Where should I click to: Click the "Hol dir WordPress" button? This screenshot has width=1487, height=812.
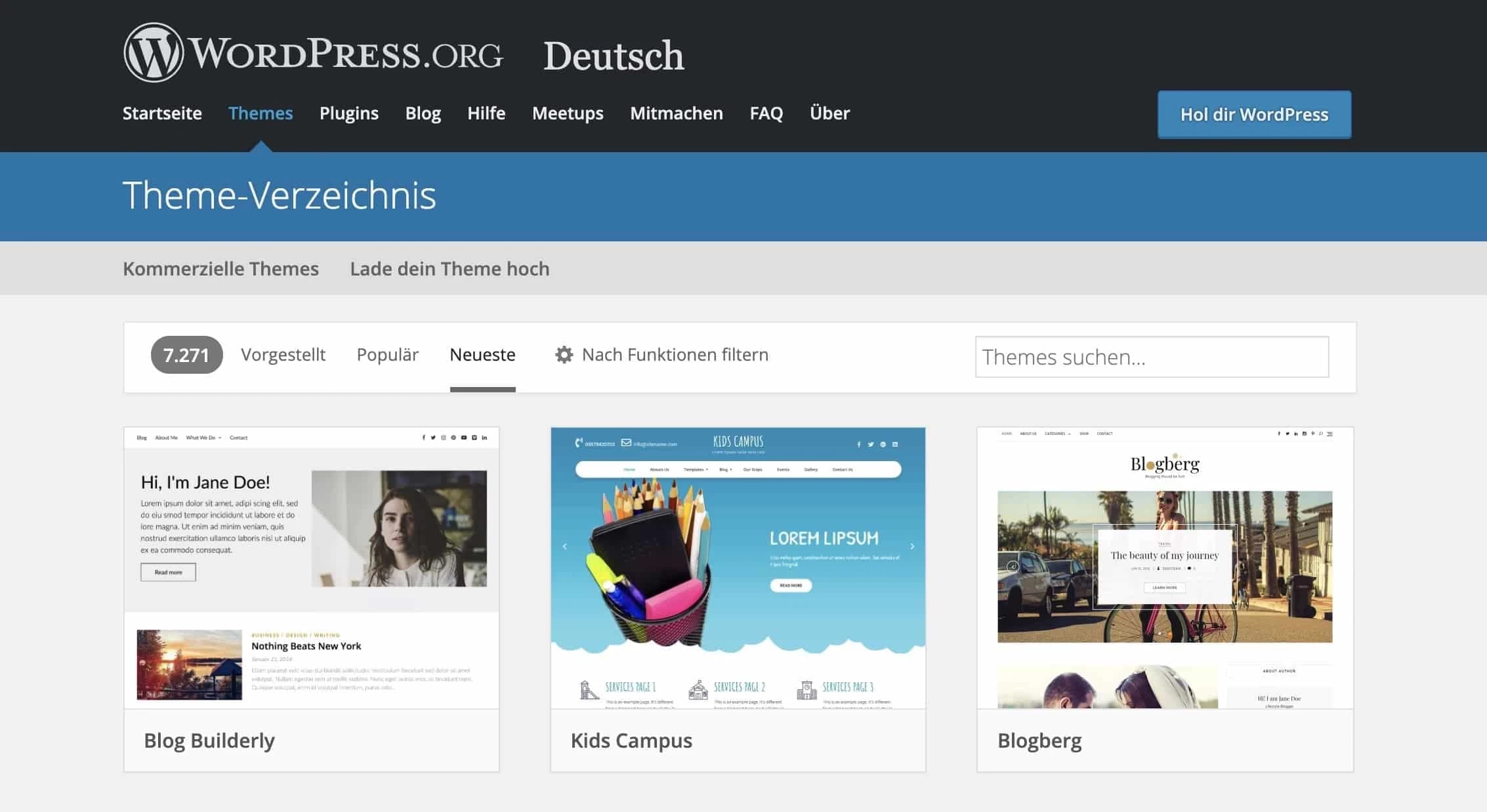point(1253,114)
